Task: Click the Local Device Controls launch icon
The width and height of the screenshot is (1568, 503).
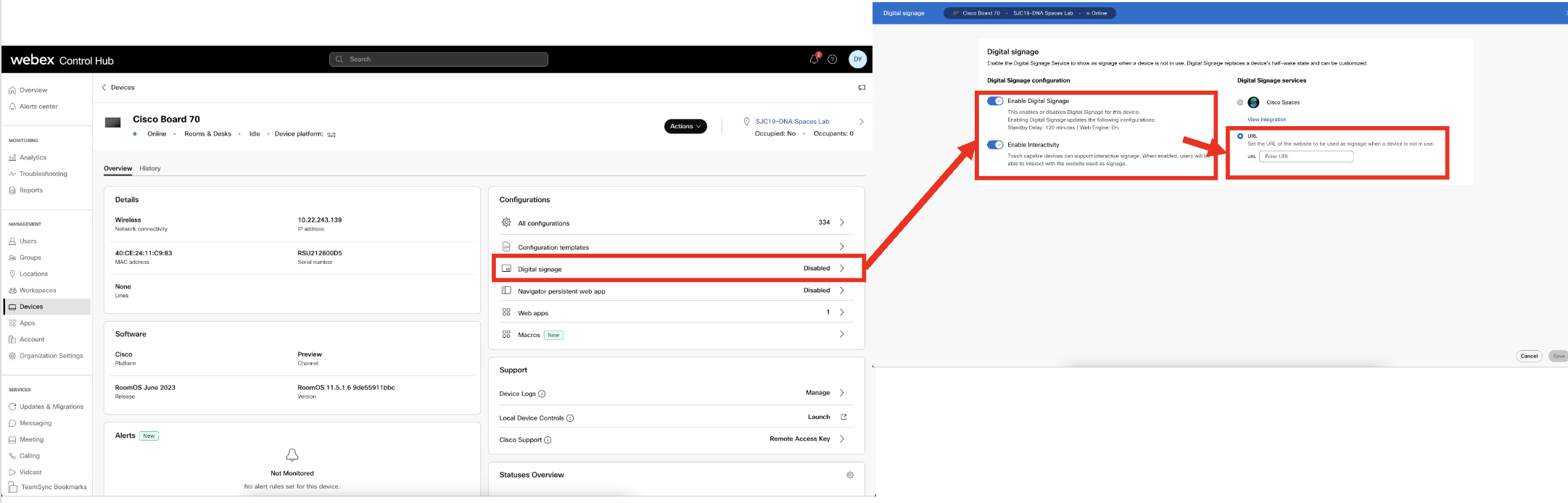Action: [843, 417]
